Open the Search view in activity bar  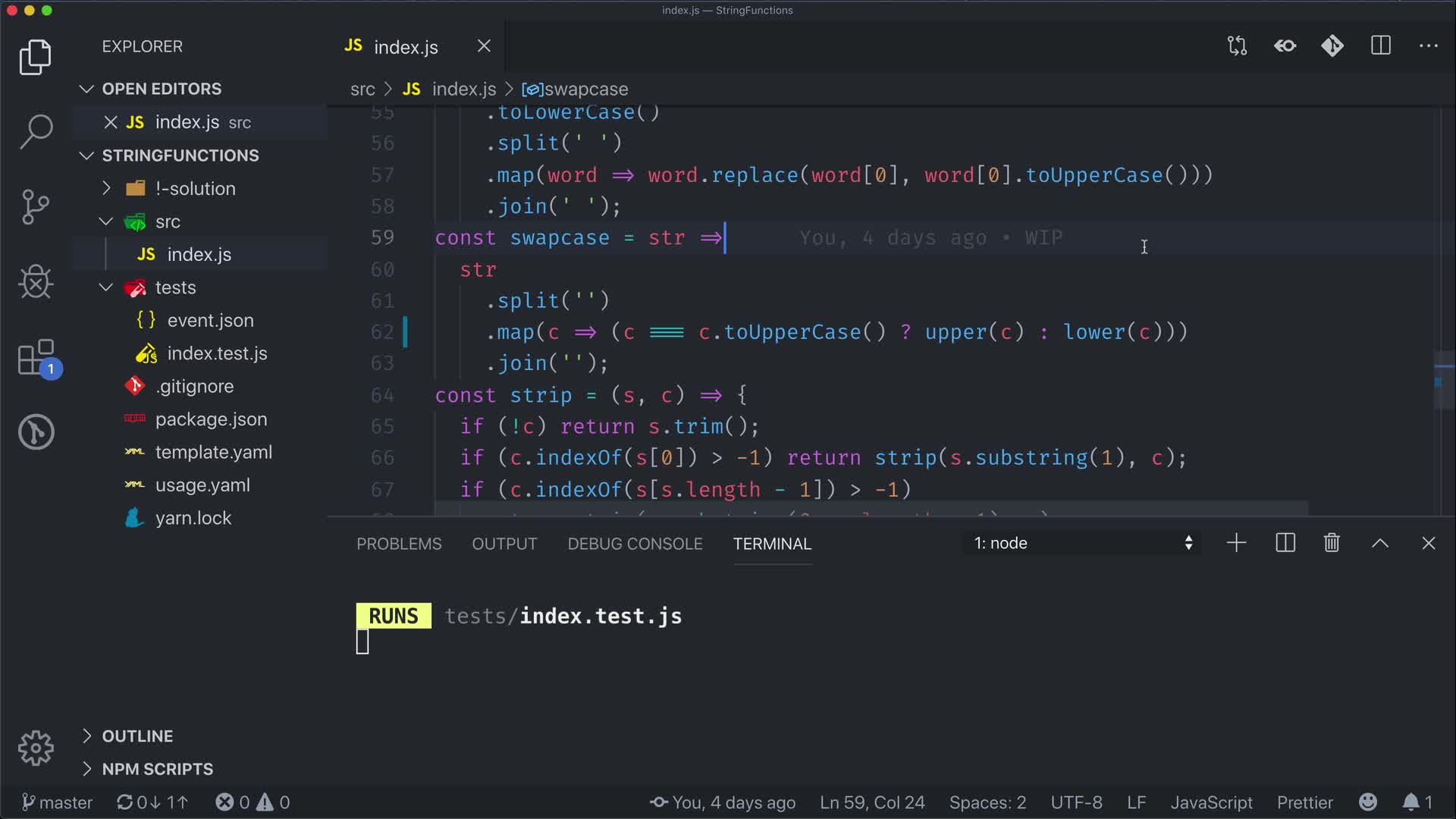point(36,131)
